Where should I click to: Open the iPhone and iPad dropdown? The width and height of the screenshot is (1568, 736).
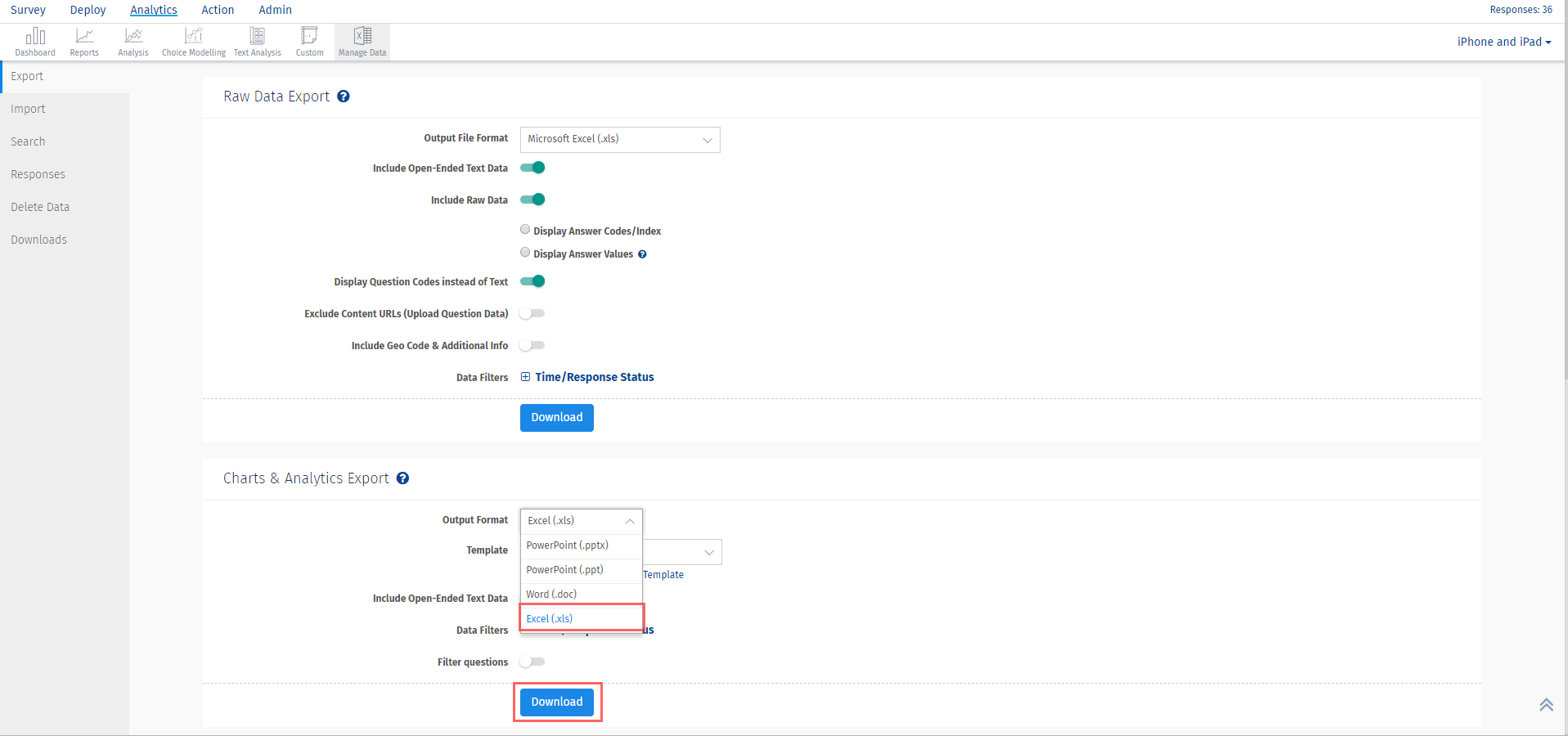[x=1504, y=42]
